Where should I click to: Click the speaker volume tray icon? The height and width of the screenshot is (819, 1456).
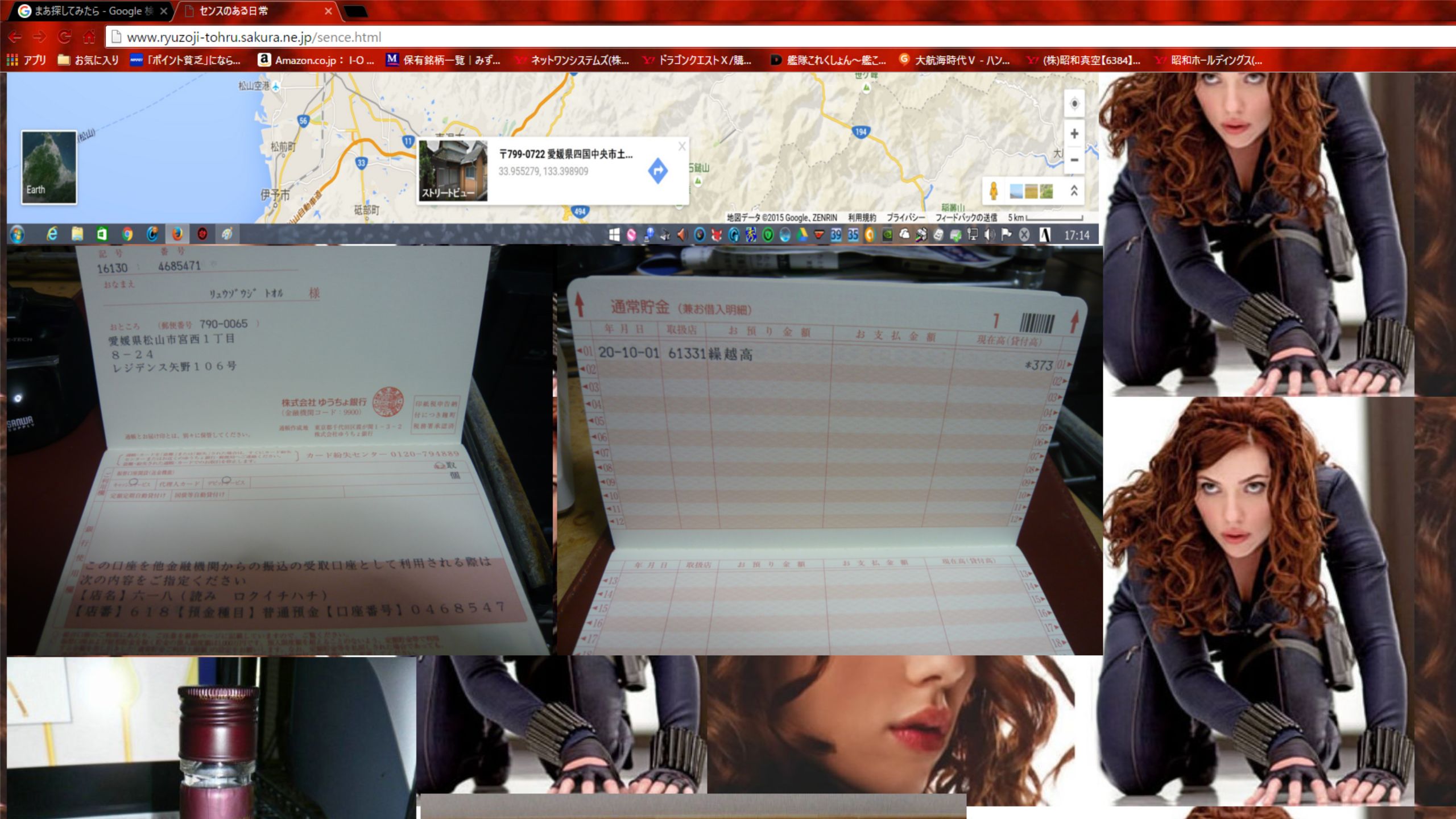click(990, 235)
